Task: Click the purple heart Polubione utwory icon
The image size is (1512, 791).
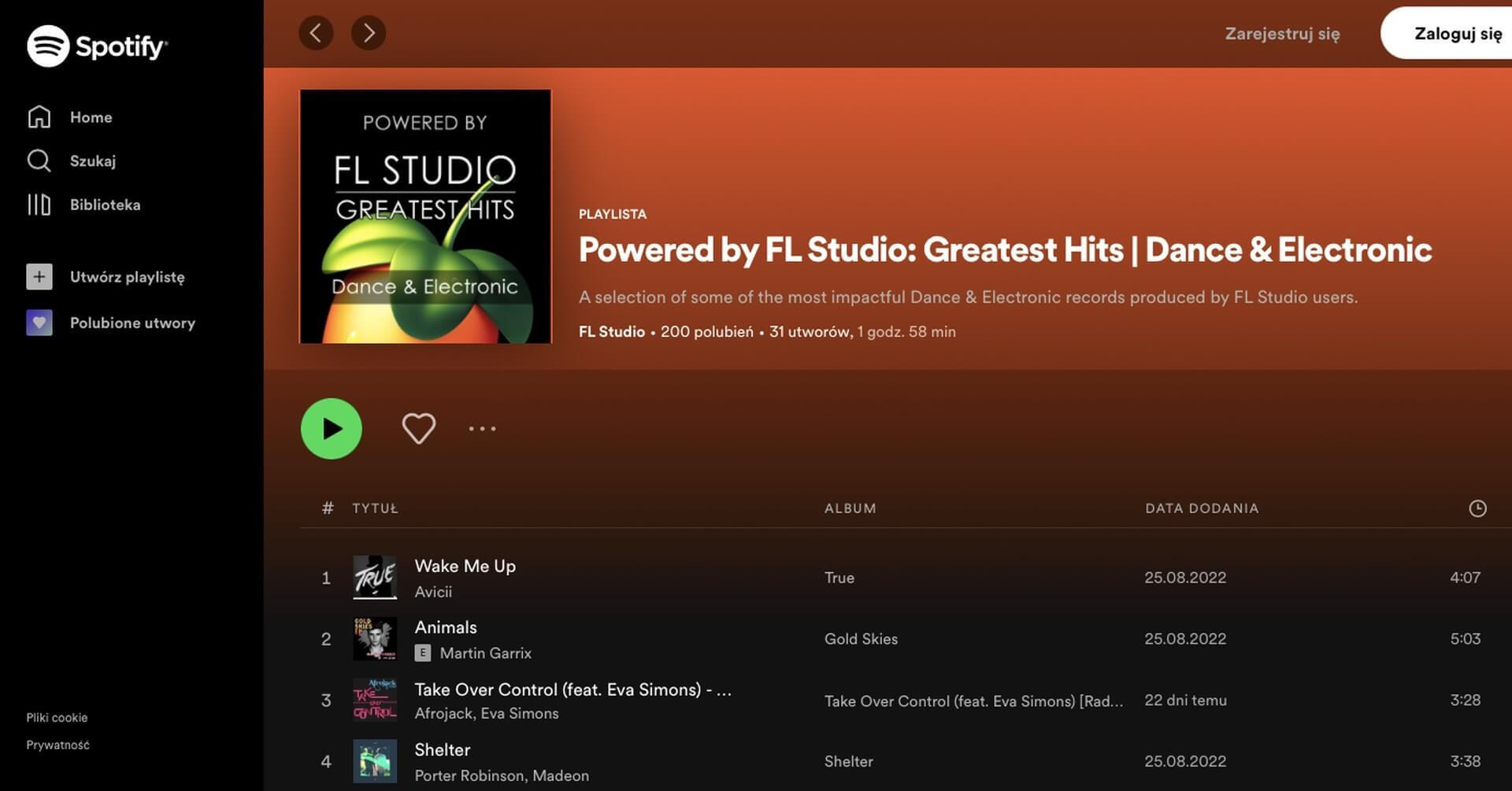Action: [x=39, y=323]
